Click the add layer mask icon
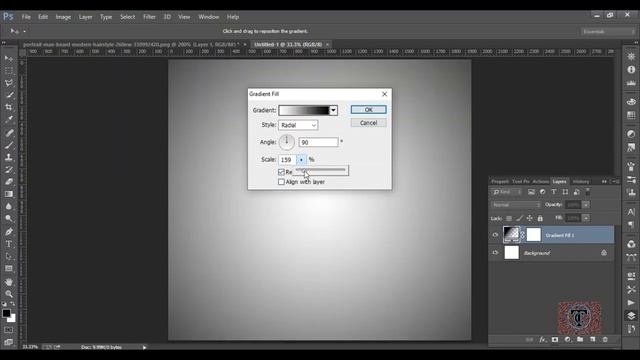The width and height of the screenshot is (640, 360). 555,340
